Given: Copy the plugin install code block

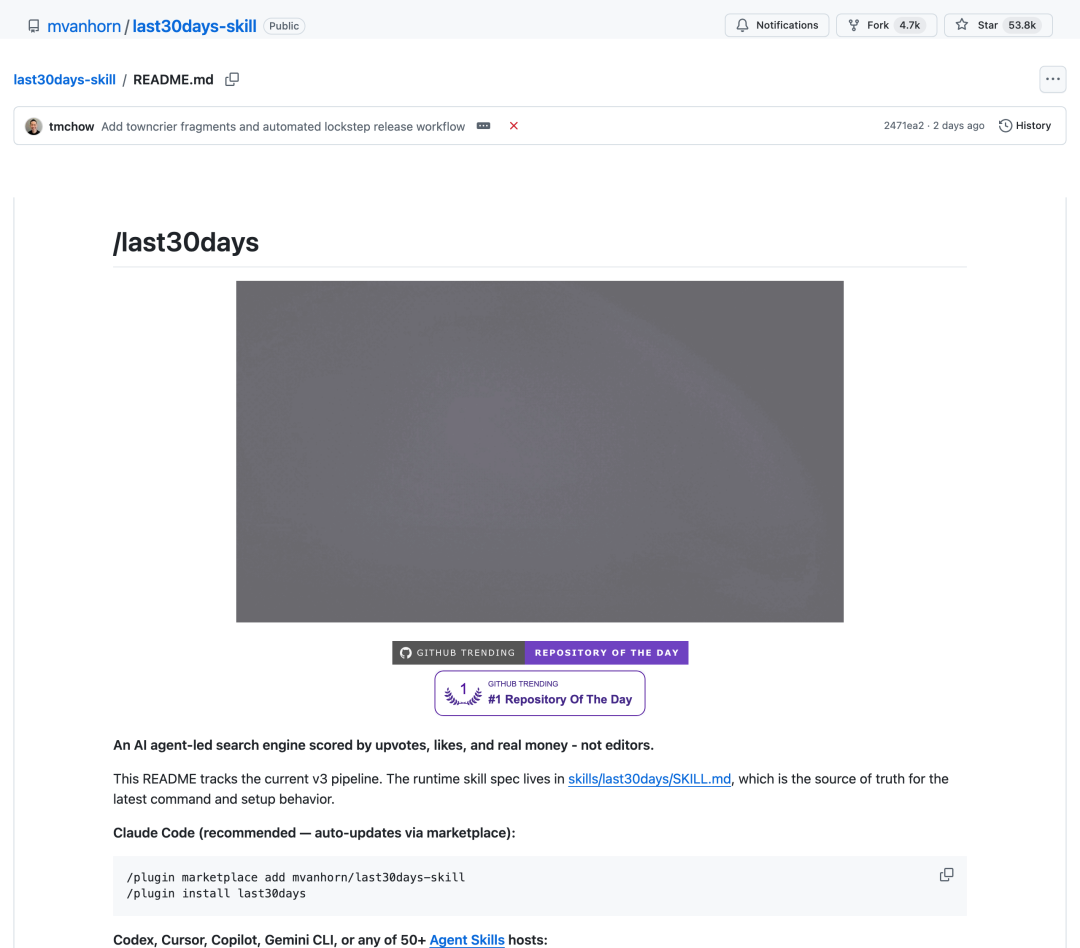Looking at the screenshot, I should click(946, 875).
